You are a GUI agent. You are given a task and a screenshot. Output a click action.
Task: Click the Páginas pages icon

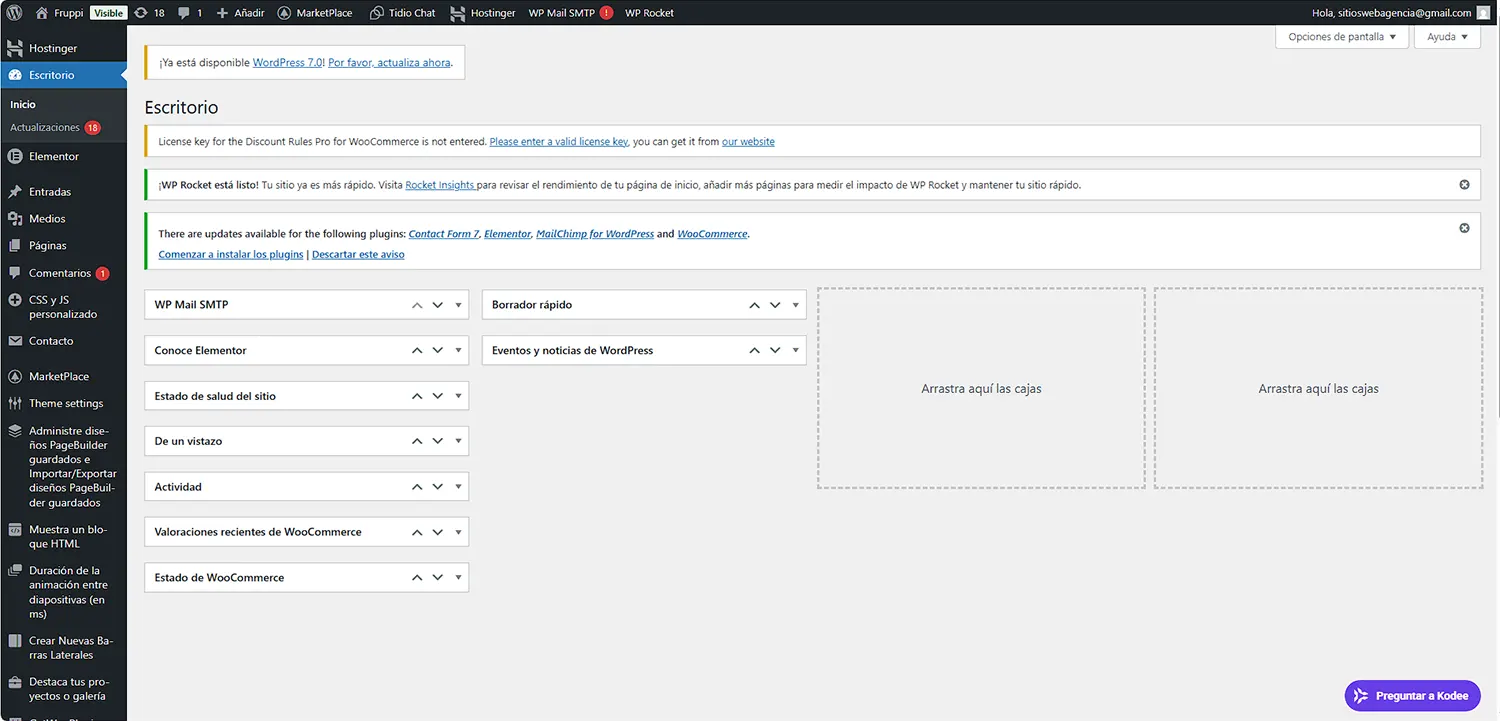(x=15, y=245)
